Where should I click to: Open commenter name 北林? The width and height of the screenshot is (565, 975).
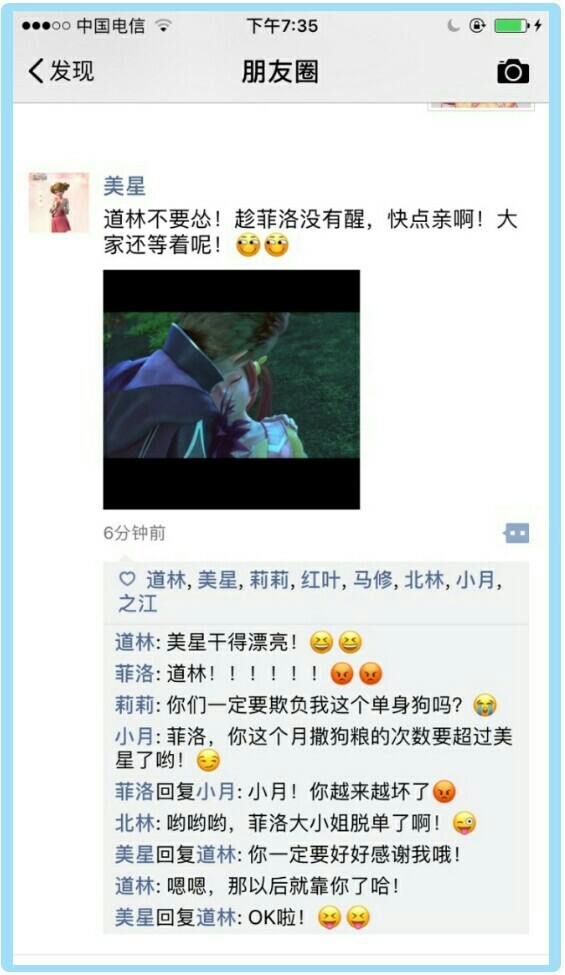click(134, 823)
